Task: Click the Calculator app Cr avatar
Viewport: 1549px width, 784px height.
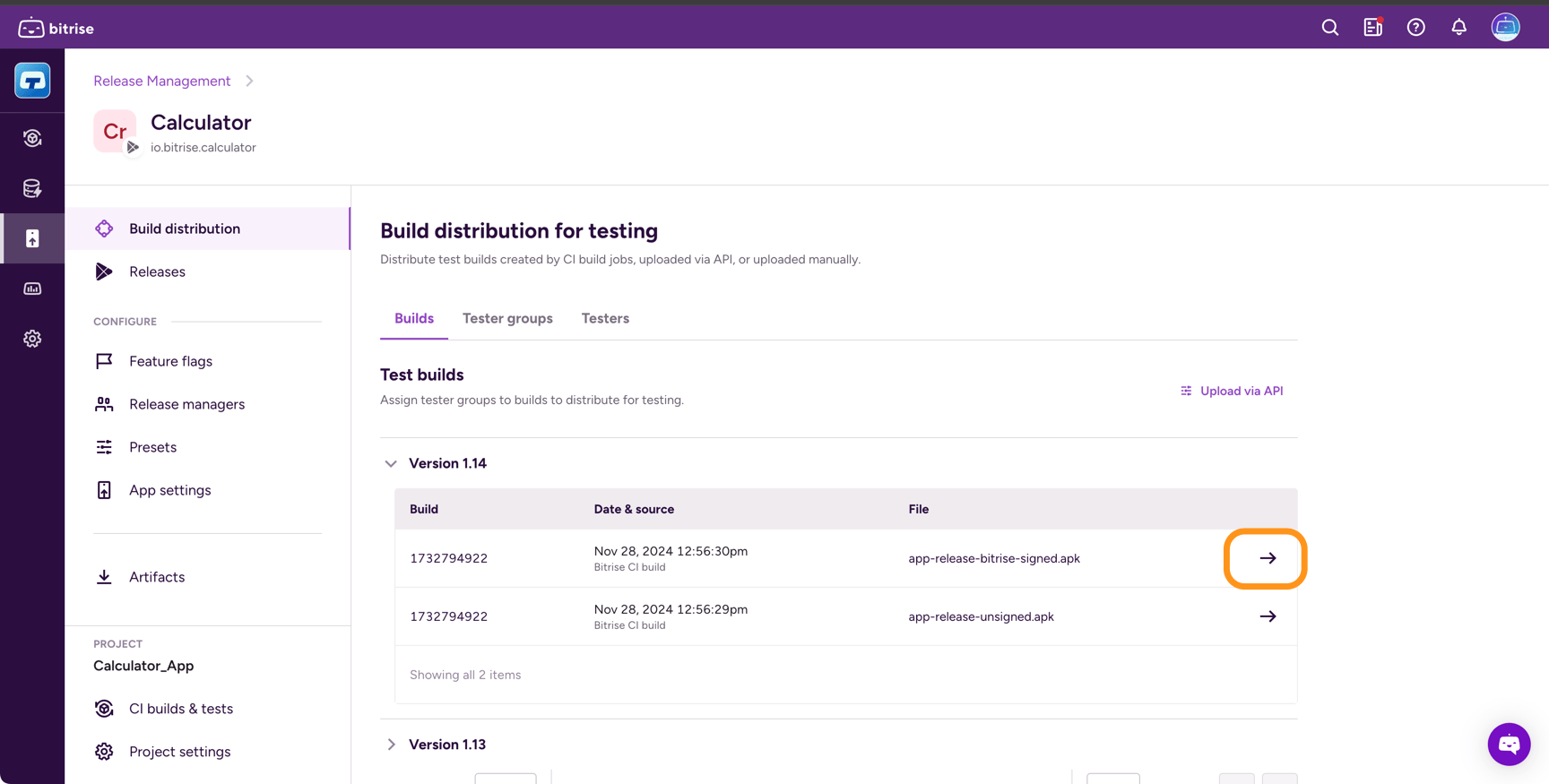Action: pos(115,131)
